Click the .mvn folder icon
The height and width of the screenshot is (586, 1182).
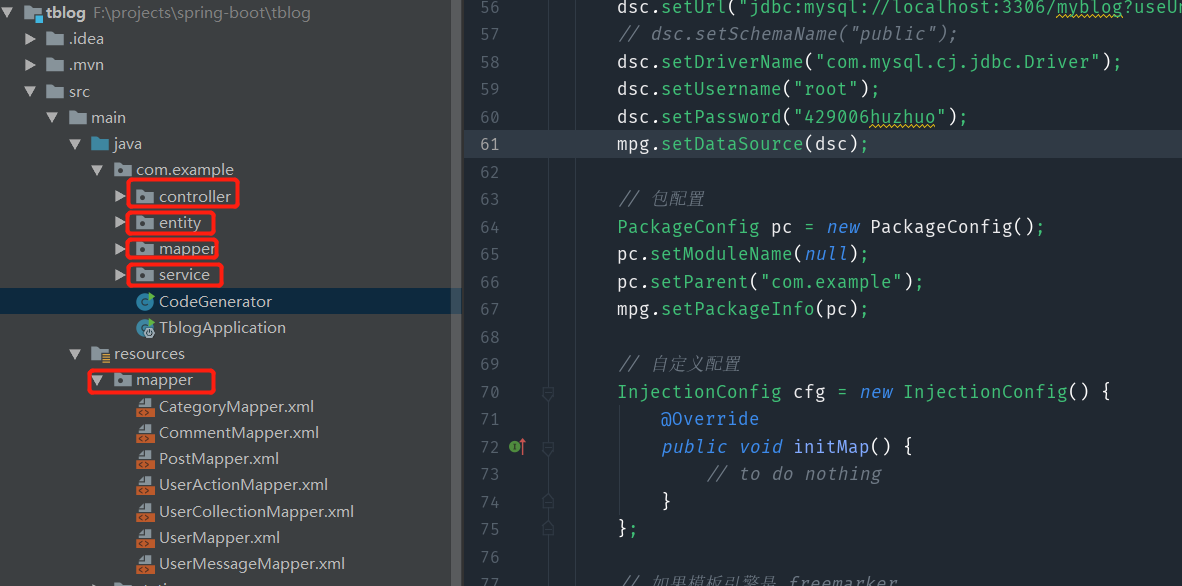coord(55,65)
